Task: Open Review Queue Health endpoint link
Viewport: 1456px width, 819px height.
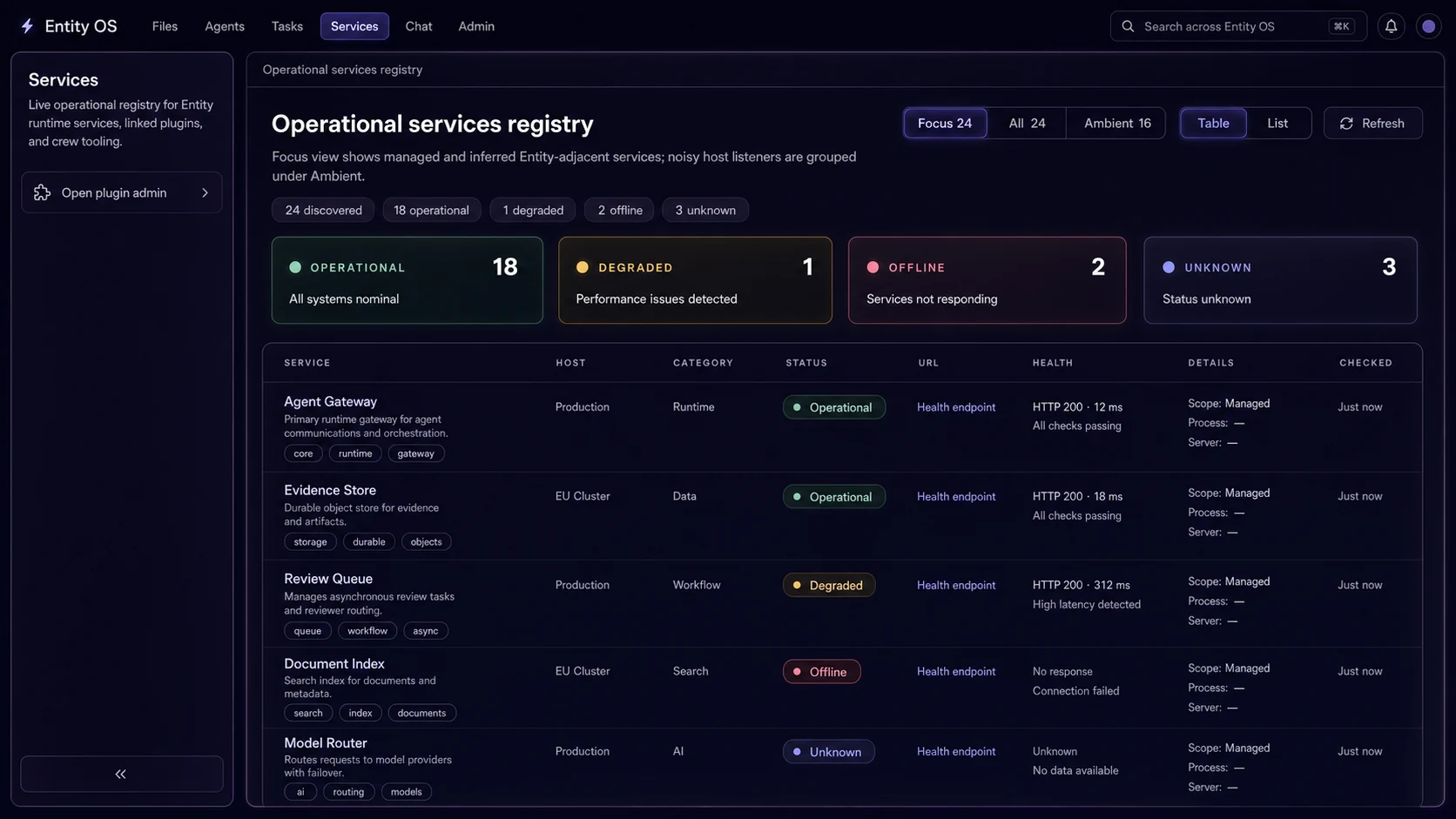Action: point(956,585)
